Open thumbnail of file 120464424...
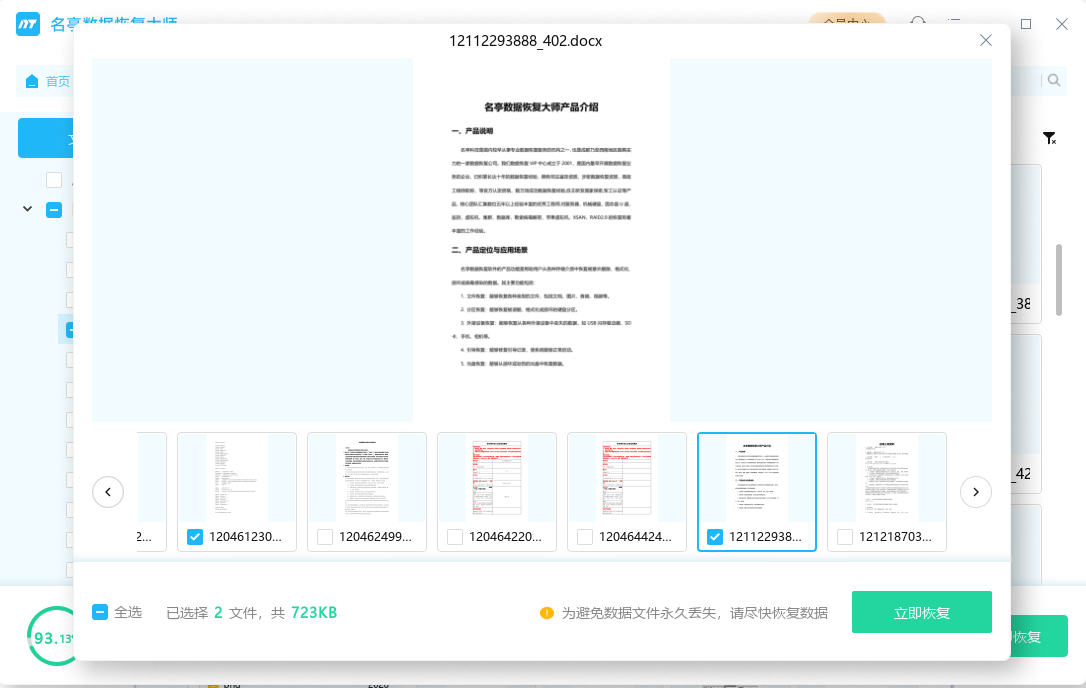 click(x=627, y=479)
